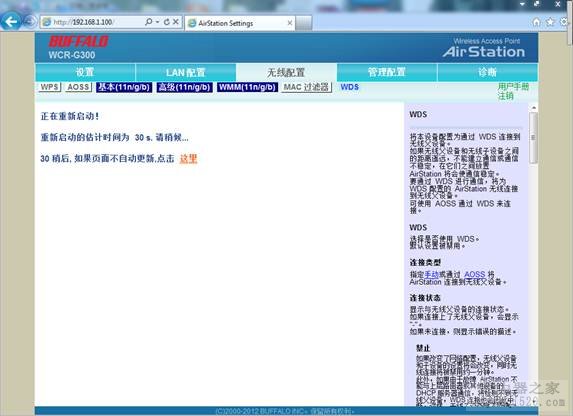Viewport: 573px width, 416px height.
Task: Go back with the browser back arrow
Action: pos(11,22)
